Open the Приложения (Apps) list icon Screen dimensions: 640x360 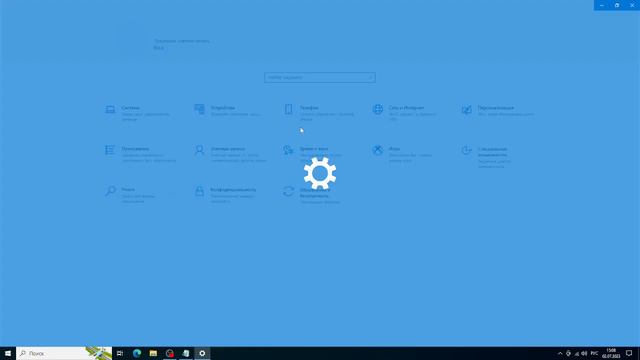pyautogui.click(x=110, y=150)
